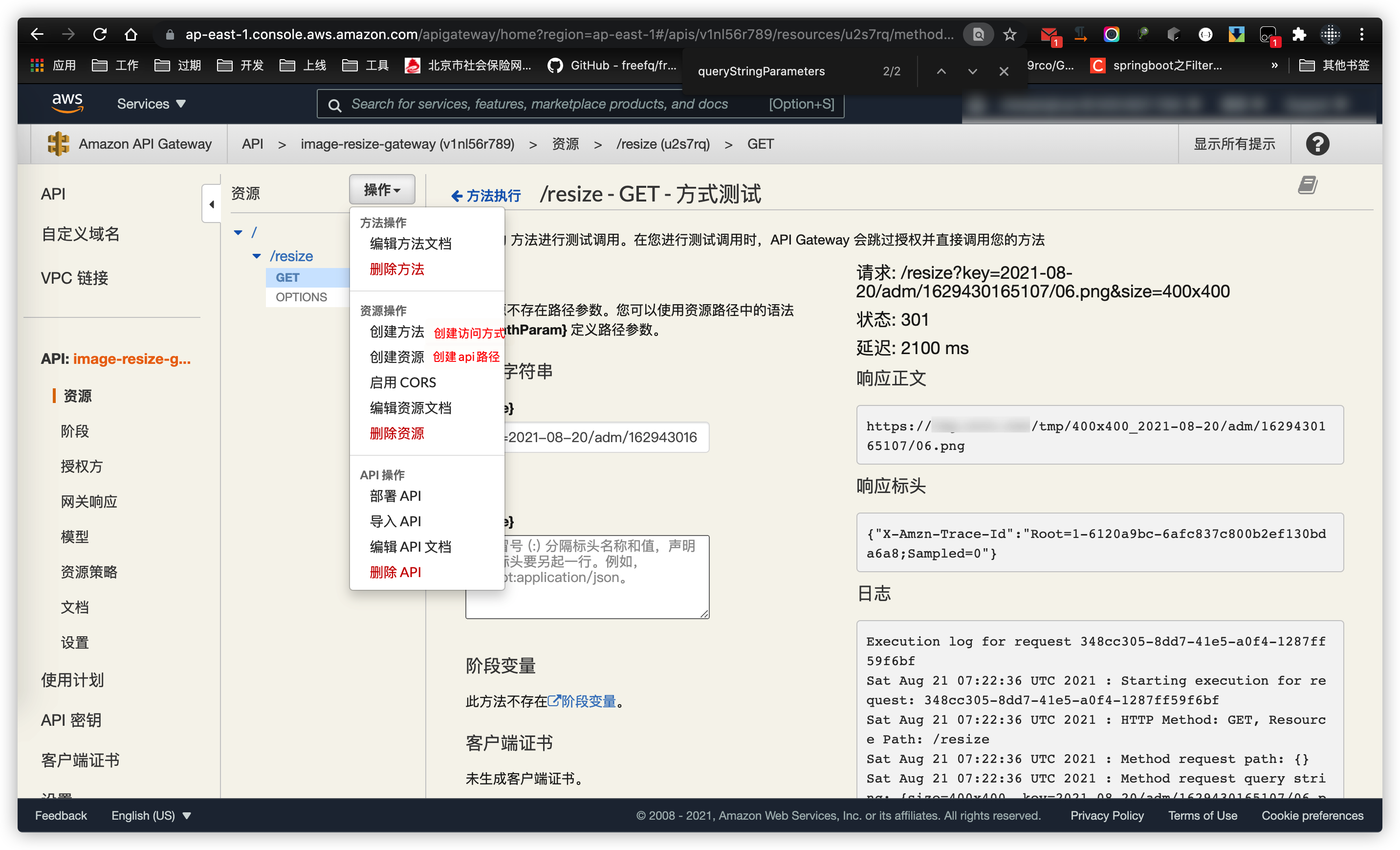Focus the AWS services search box
The width and height of the screenshot is (1400, 850).
click(580, 104)
